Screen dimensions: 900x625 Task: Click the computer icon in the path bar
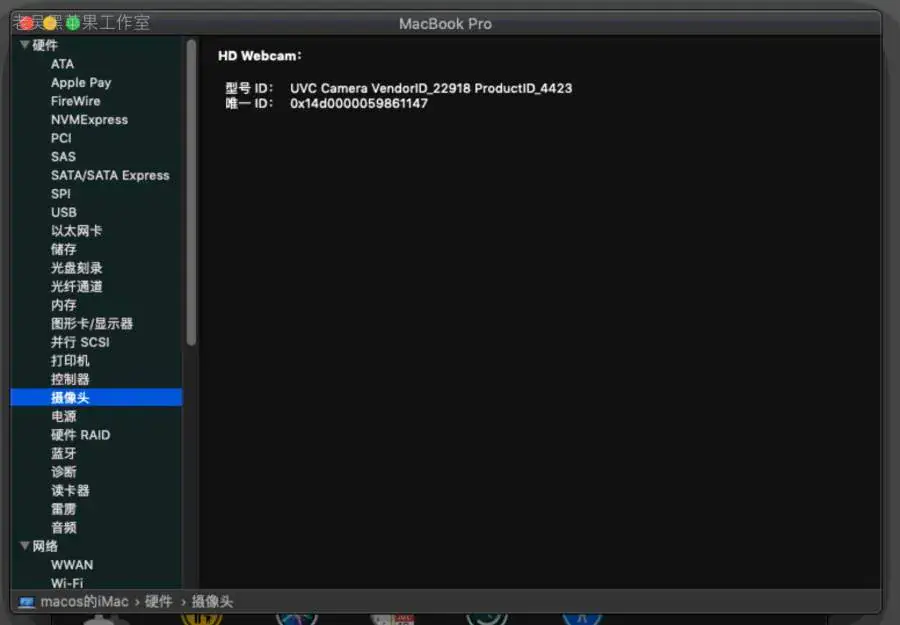point(26,602)
